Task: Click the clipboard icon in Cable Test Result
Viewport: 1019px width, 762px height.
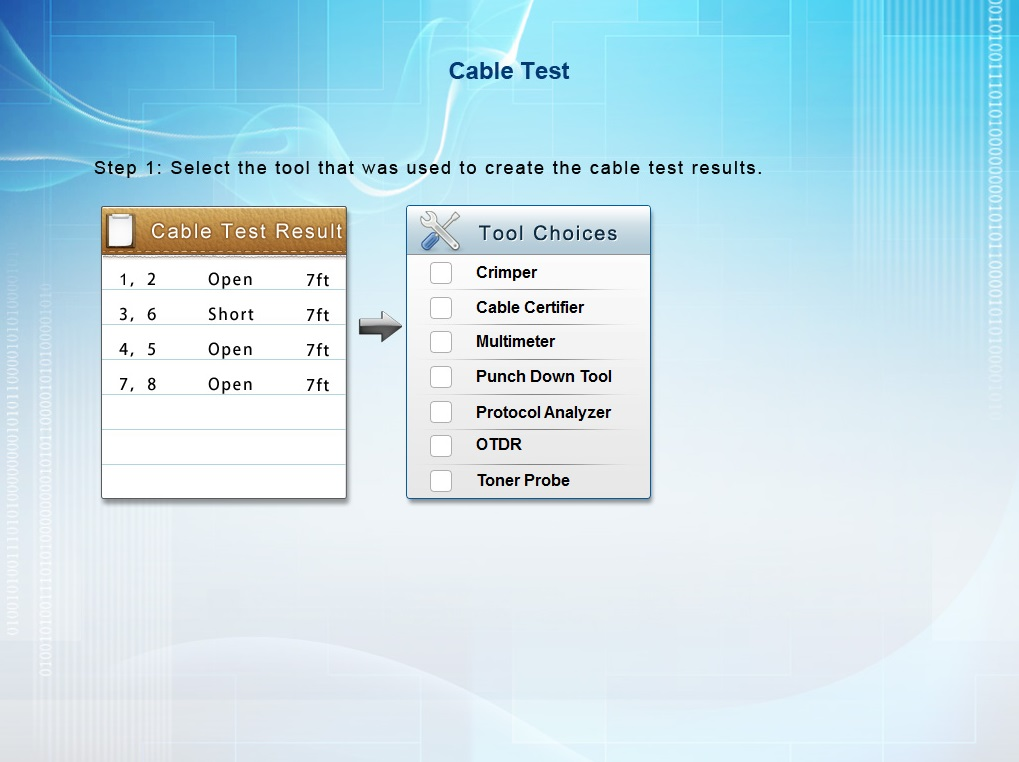Action: [x=120, y=231]
